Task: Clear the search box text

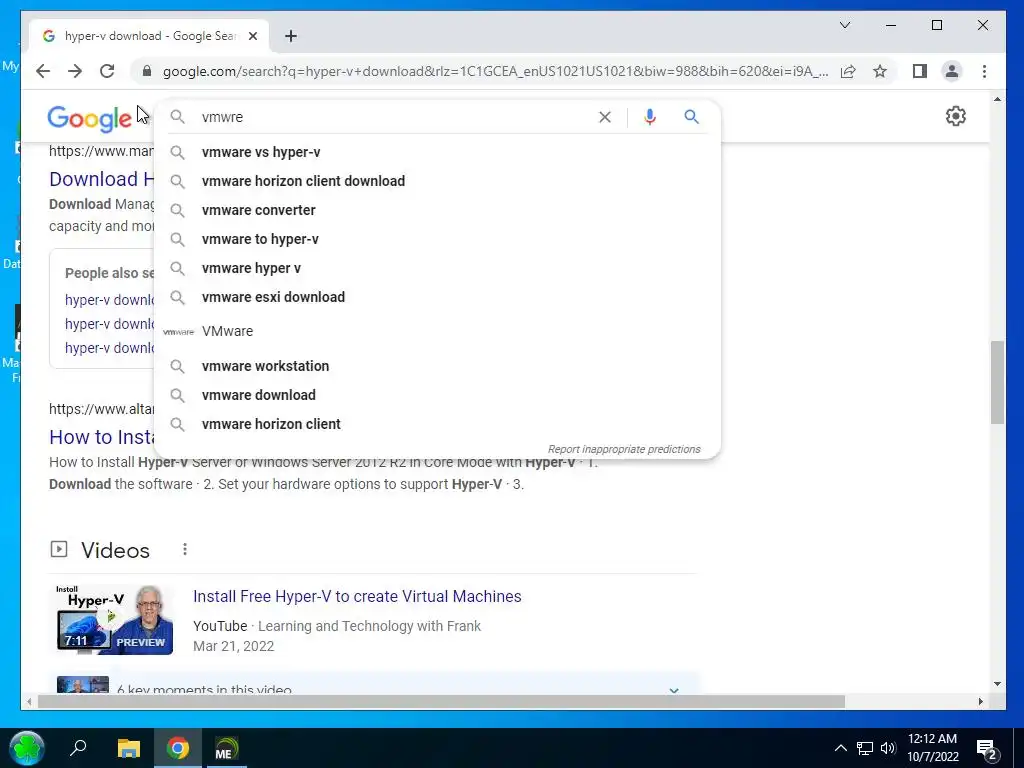Action: pyautogui.click(x=605, y=117)
